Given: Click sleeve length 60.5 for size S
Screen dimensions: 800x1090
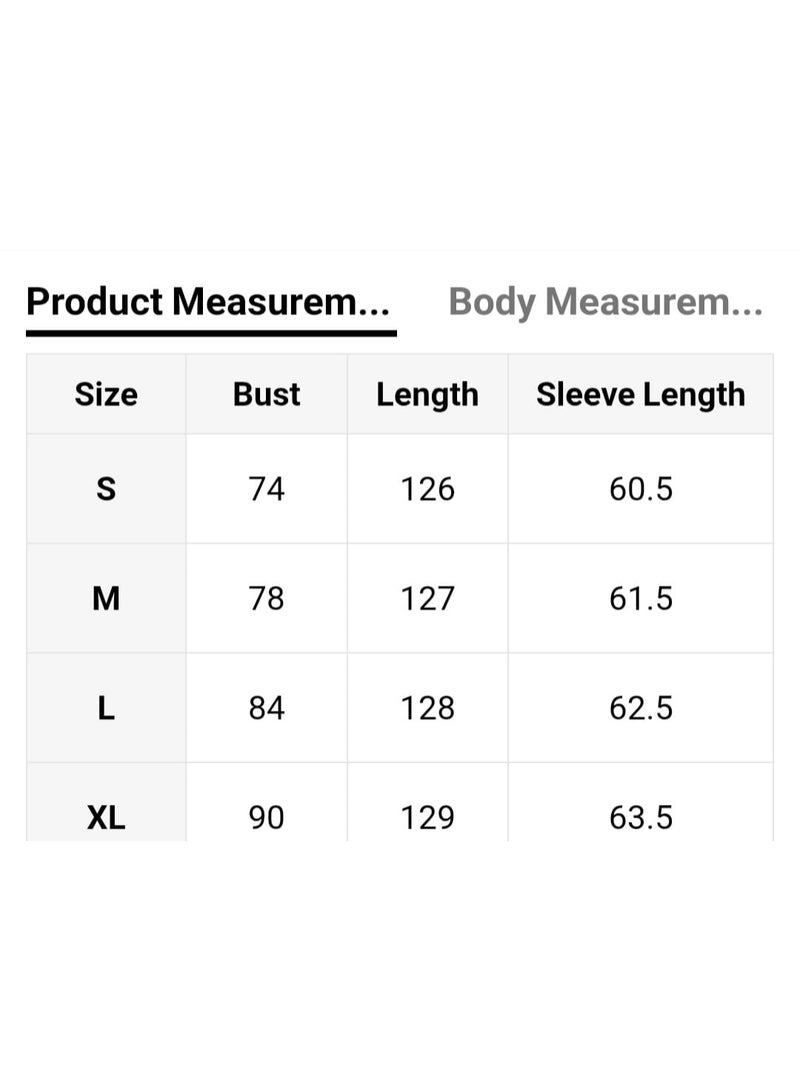Looking at the screenshot, I should click(x=641, y=489).
